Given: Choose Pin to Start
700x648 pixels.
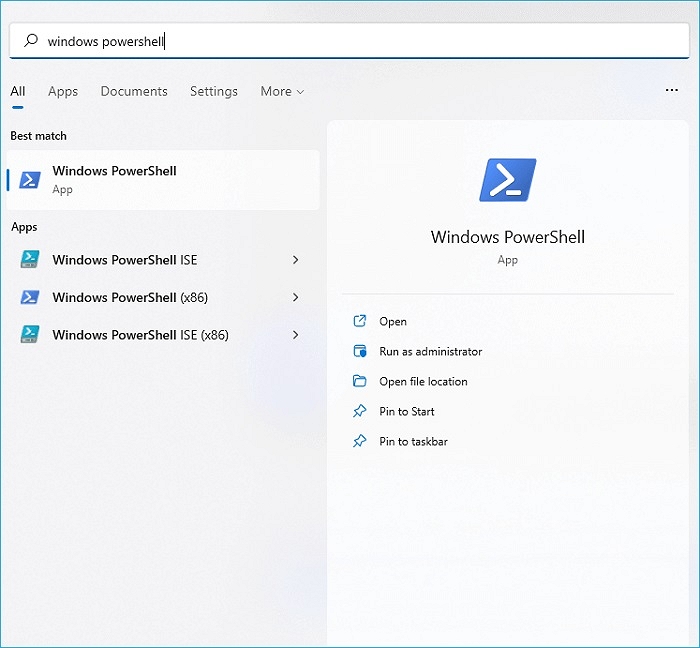Looking at the screenshot, I should pos(407,411).
